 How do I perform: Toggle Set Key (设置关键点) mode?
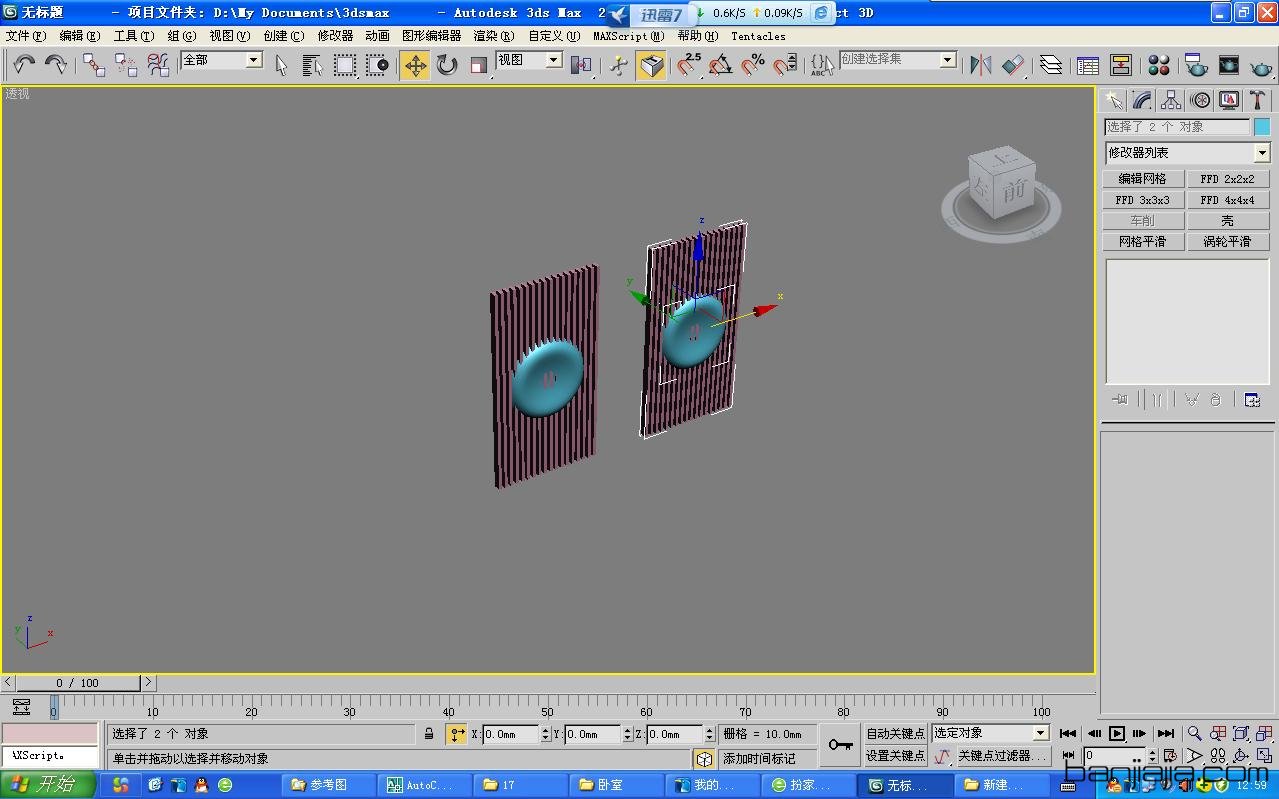[895, 756]
